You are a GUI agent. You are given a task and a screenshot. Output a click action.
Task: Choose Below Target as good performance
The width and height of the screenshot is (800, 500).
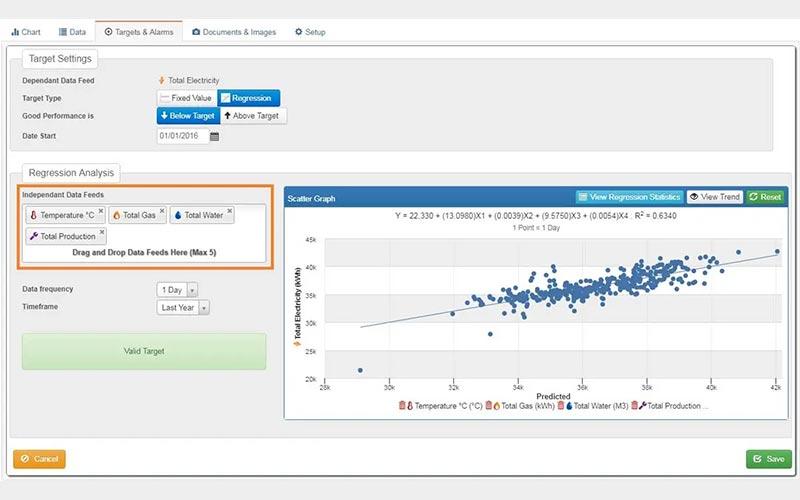tap(188, 116)
